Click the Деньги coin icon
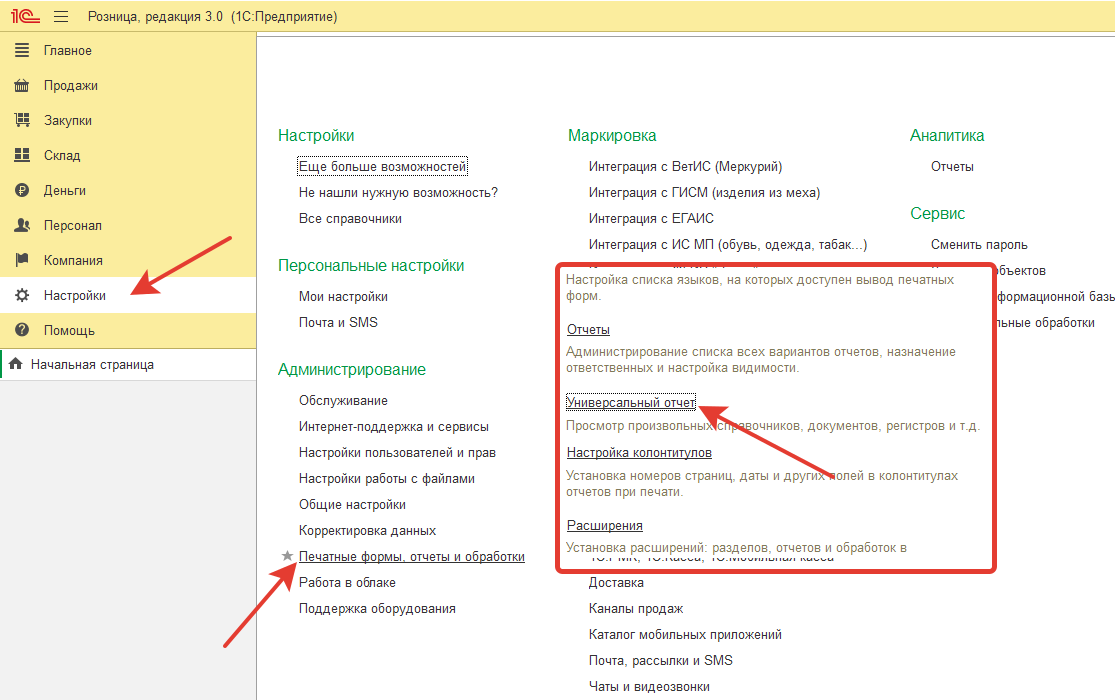 [22, 191]
